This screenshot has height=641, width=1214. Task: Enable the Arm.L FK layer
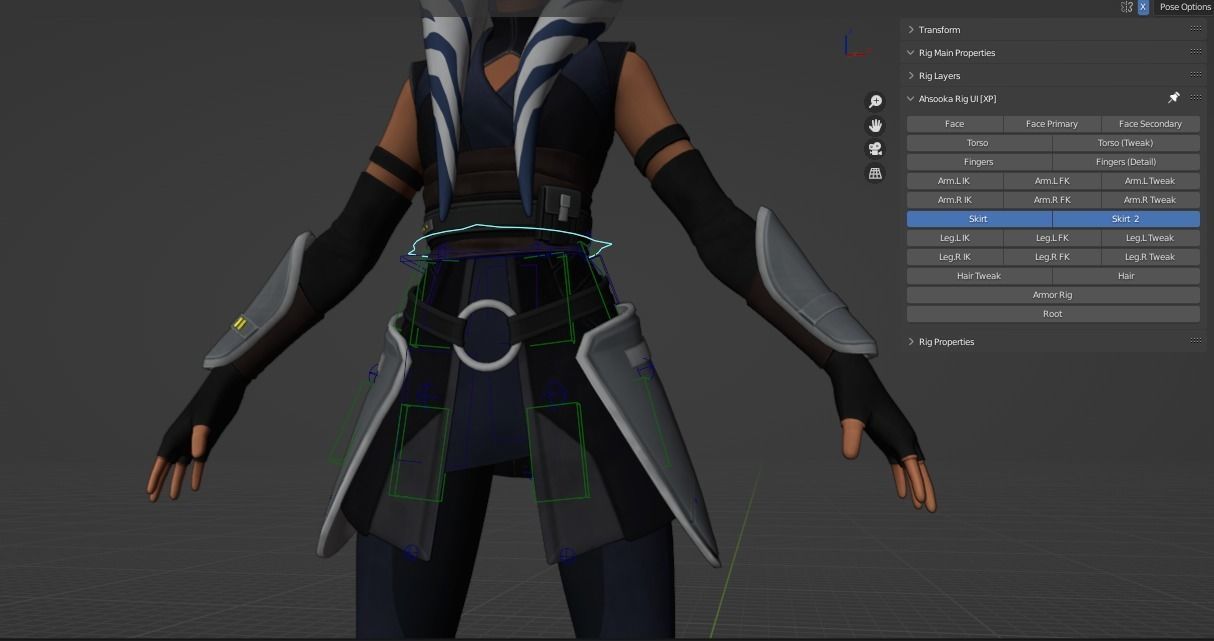click(x=1052, y=181)
